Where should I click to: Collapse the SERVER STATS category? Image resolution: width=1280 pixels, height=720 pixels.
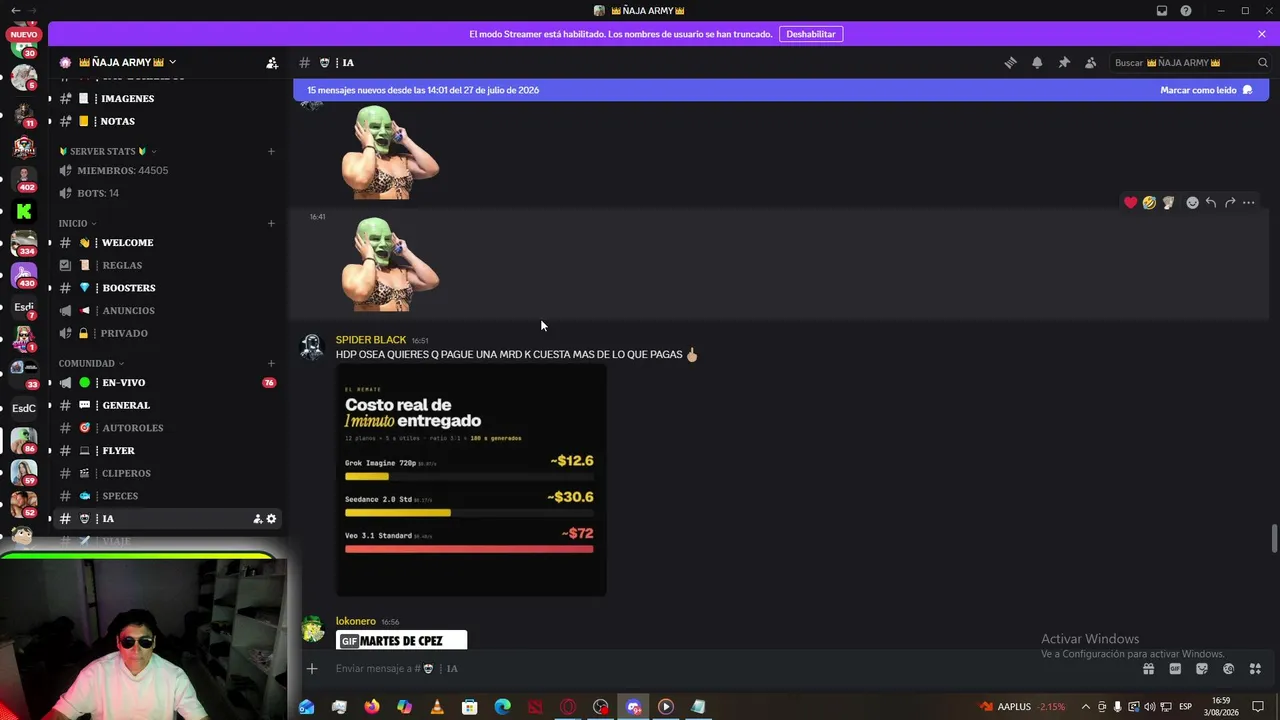pos(107,151)
